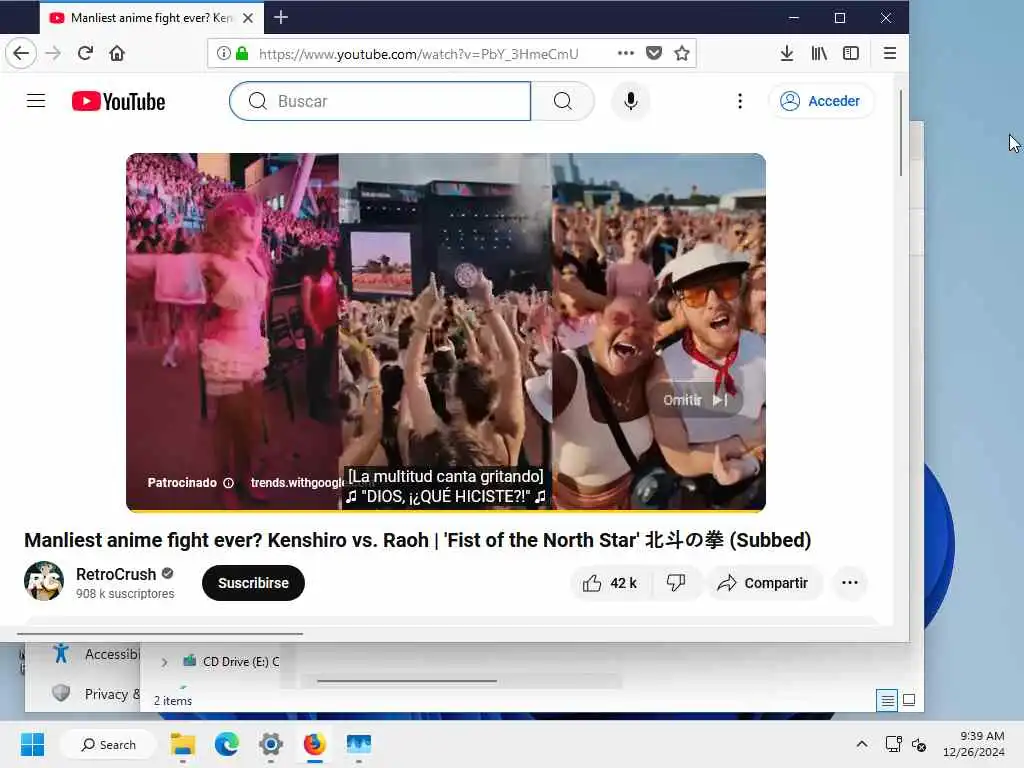
Task: Open page actions three-dot menu in address bar
Action: click(x=626, y=53)
